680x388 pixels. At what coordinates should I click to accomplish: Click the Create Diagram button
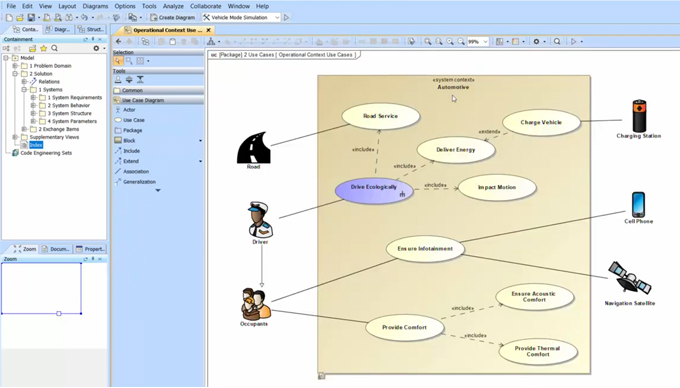(x=173, y=17)
